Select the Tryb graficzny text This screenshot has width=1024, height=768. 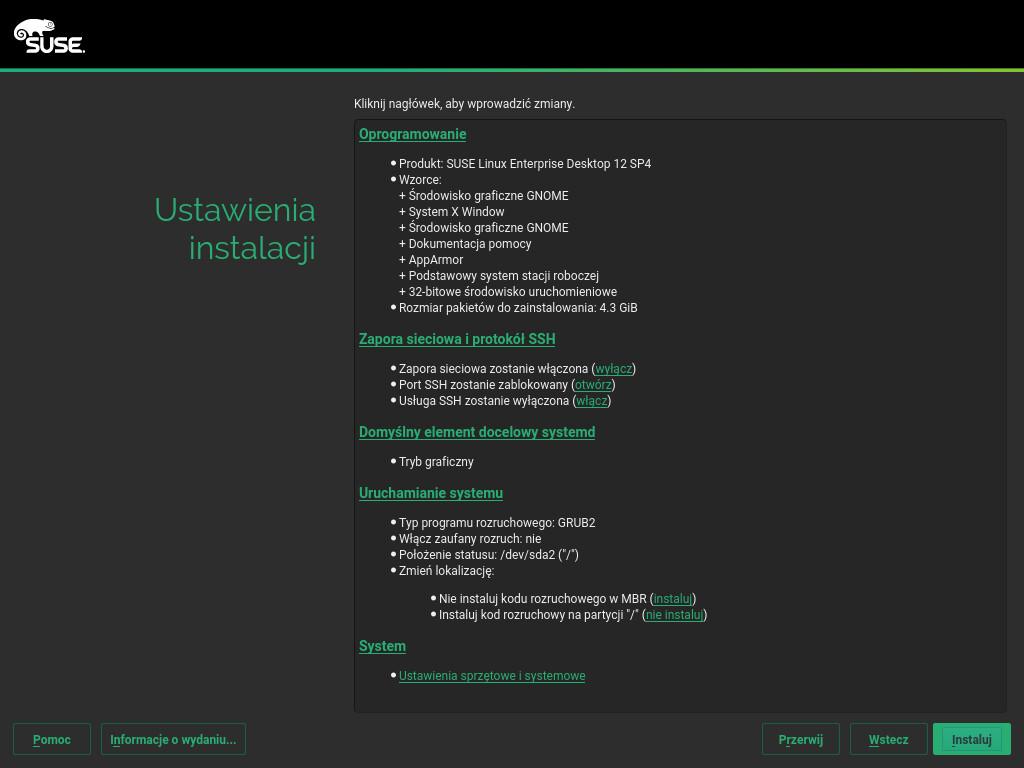(436, 462)
